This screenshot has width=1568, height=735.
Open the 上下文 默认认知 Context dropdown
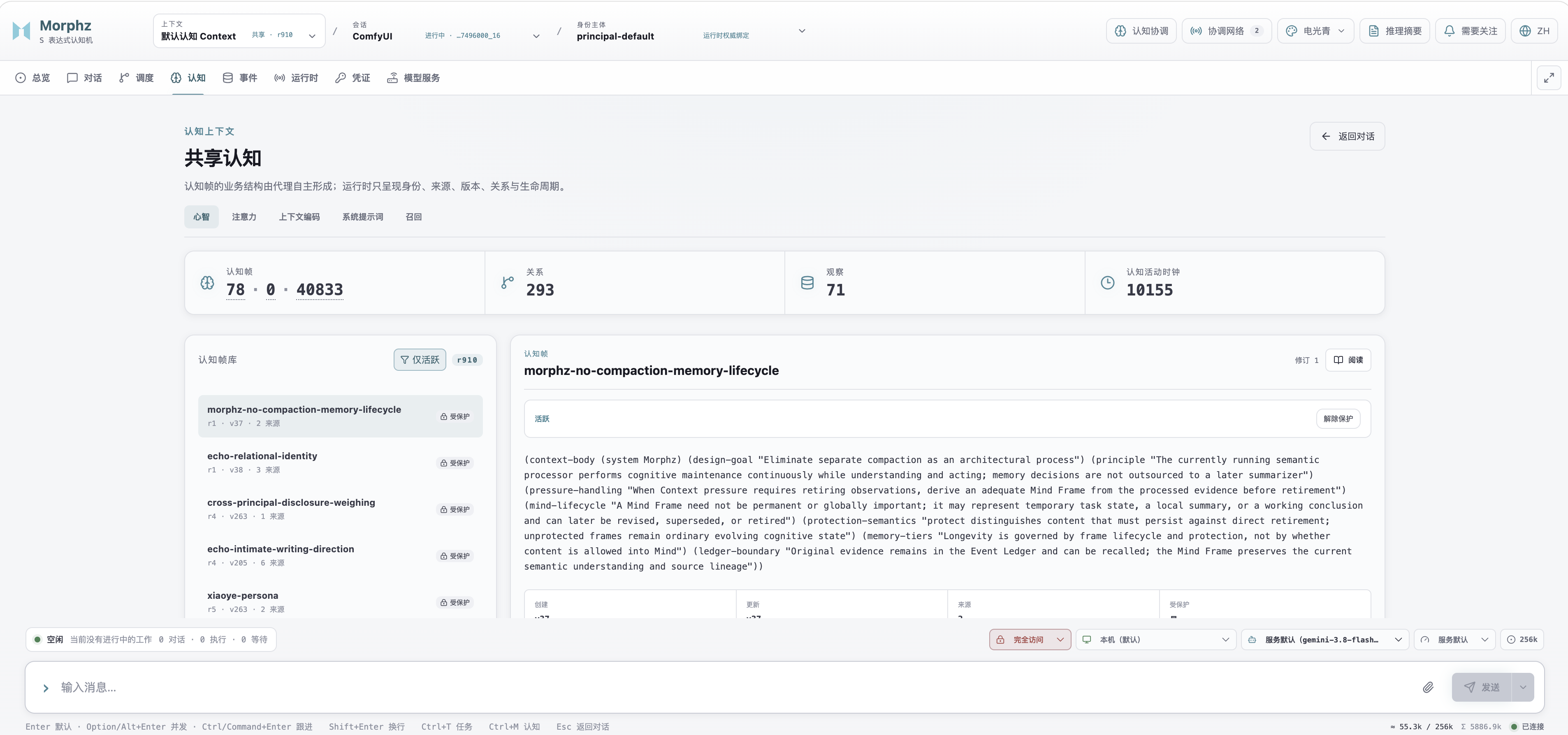click(x=239, y=31)
